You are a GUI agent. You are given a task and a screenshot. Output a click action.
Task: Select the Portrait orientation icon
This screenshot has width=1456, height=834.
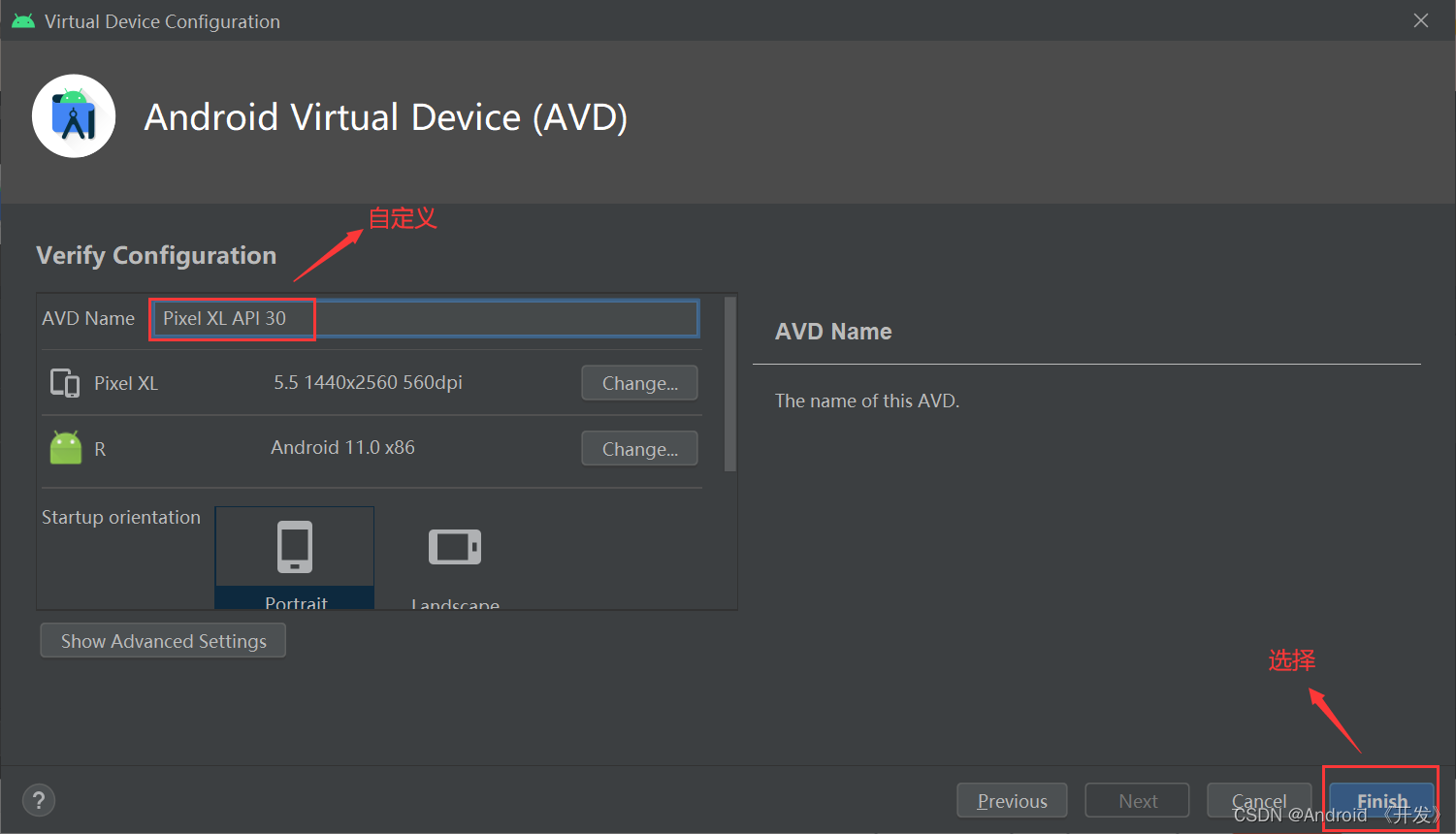pos(294,546)
